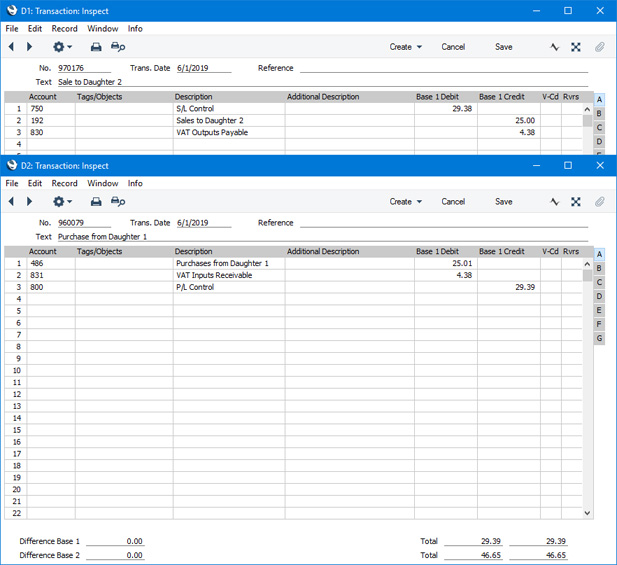Select debit value 25.01 in D2 window
This screenshot has width=617, height=565.
point(446,263)
